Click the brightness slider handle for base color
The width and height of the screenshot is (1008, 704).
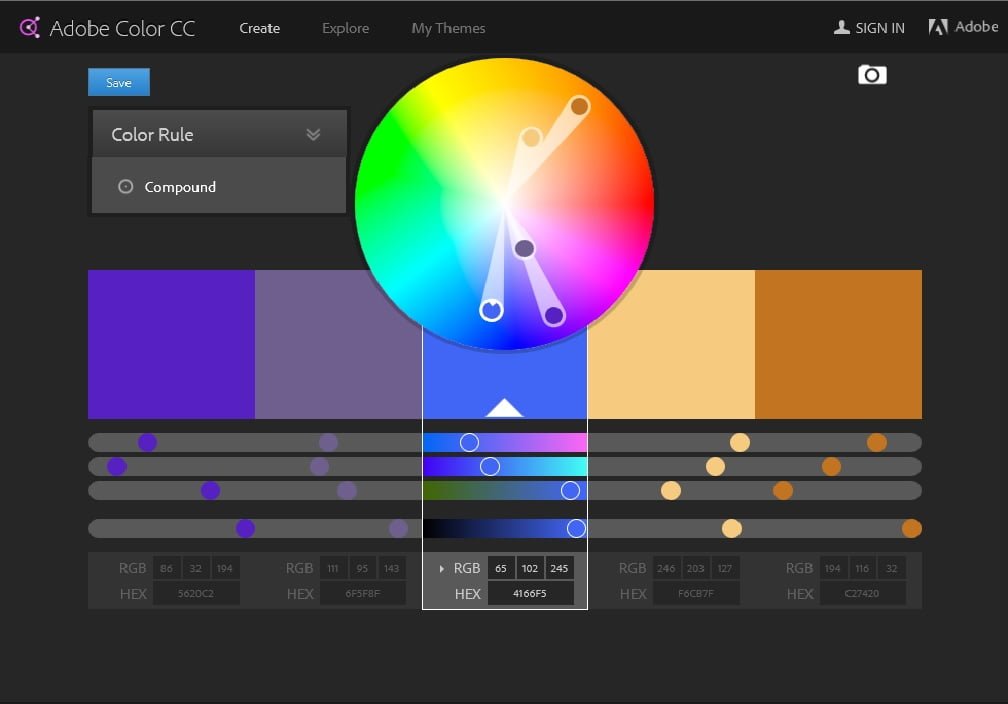coord(576,528)
